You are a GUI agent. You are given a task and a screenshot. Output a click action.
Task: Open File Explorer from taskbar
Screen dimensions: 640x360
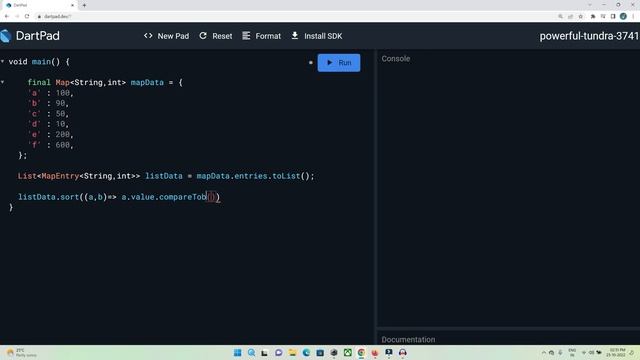click(x=292, y=352)
